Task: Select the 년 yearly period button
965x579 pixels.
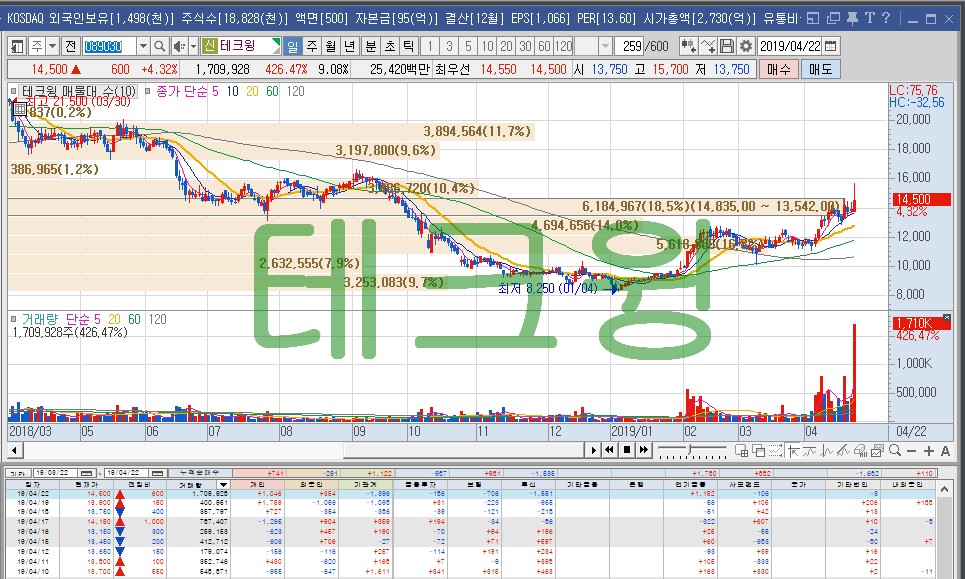Action: 350,46
